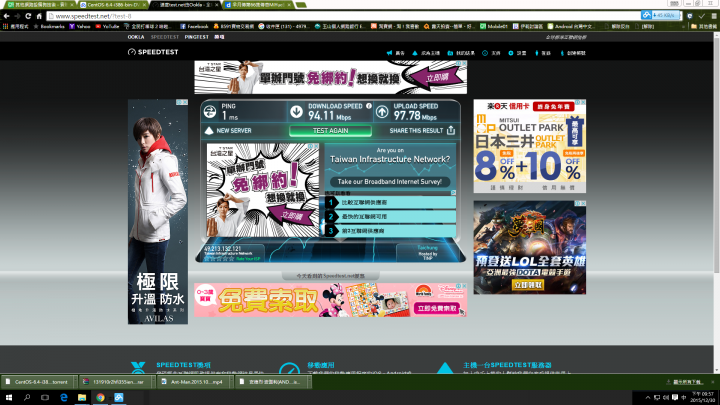Screen dimensions: 720x405
Task: Click OOKLA in the top site bar
Action: tap(136, 37)
